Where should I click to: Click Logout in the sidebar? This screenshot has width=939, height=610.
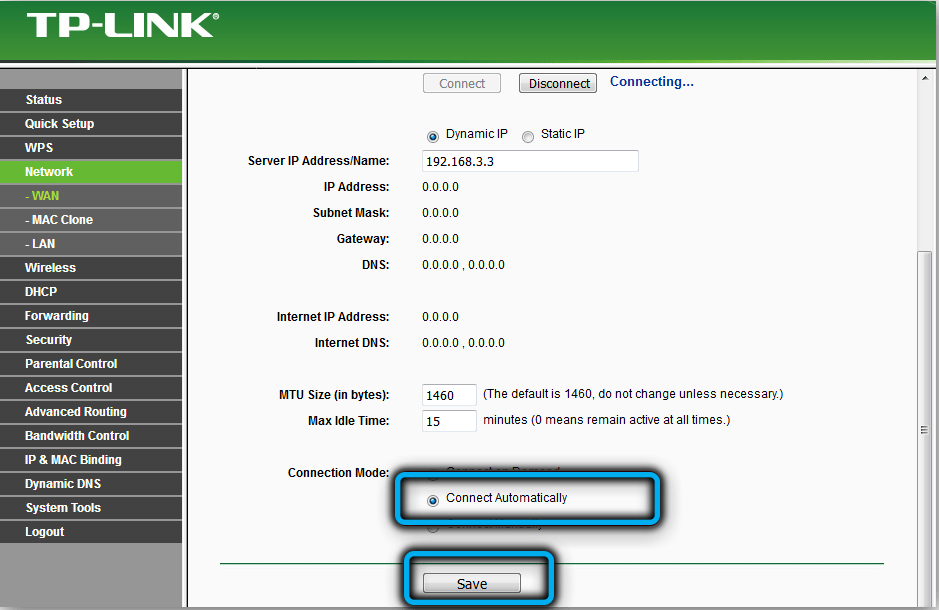(x=91, y=531)
